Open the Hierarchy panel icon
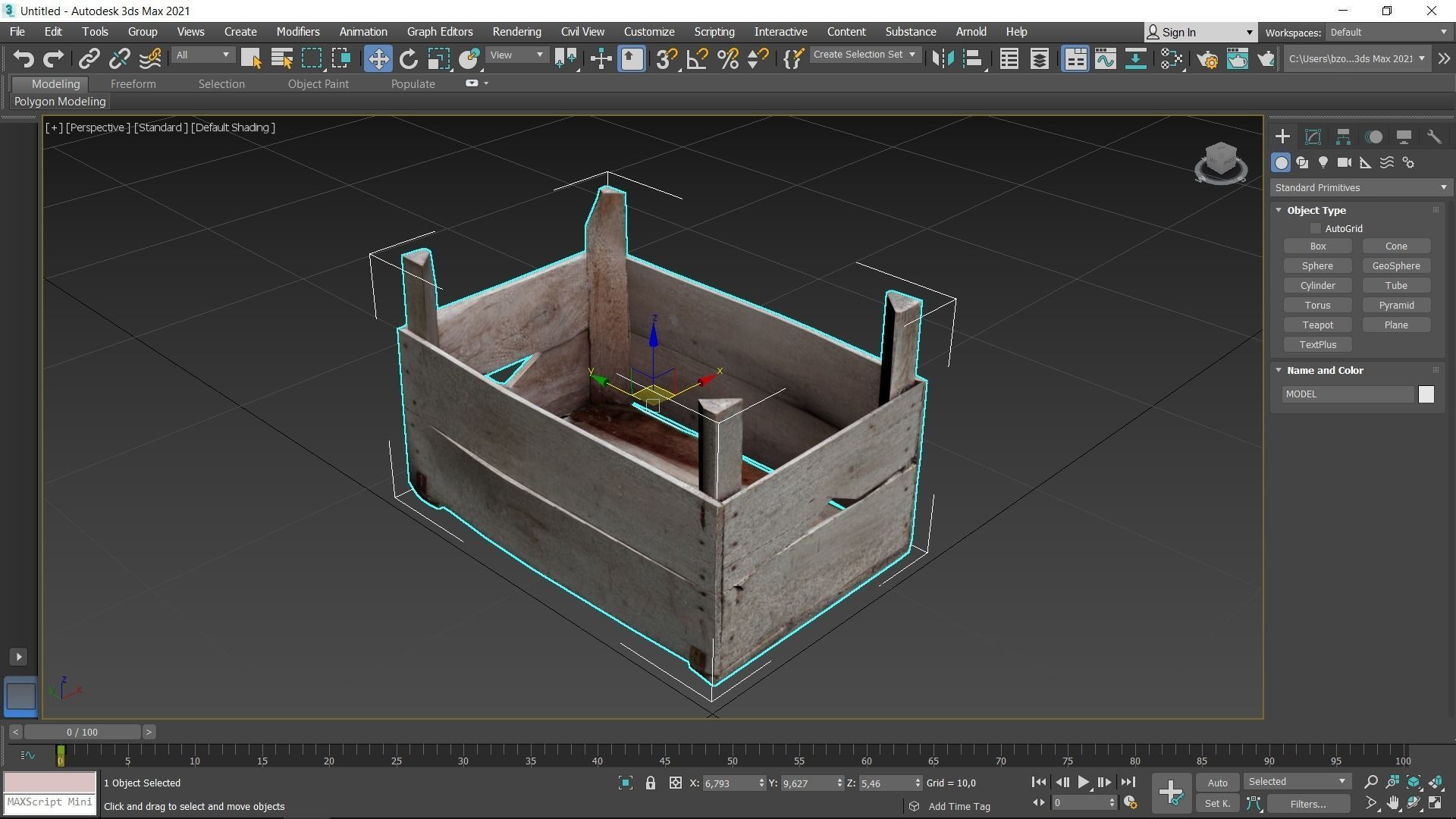The width and height of the screenshot is (1456, 819). pyautogui.click(x=1343, y=136)
